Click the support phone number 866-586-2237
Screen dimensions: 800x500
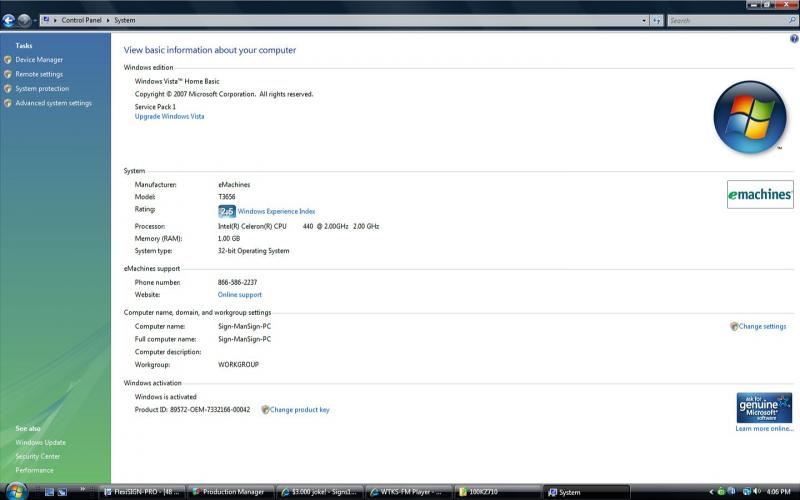pos(237,282)
